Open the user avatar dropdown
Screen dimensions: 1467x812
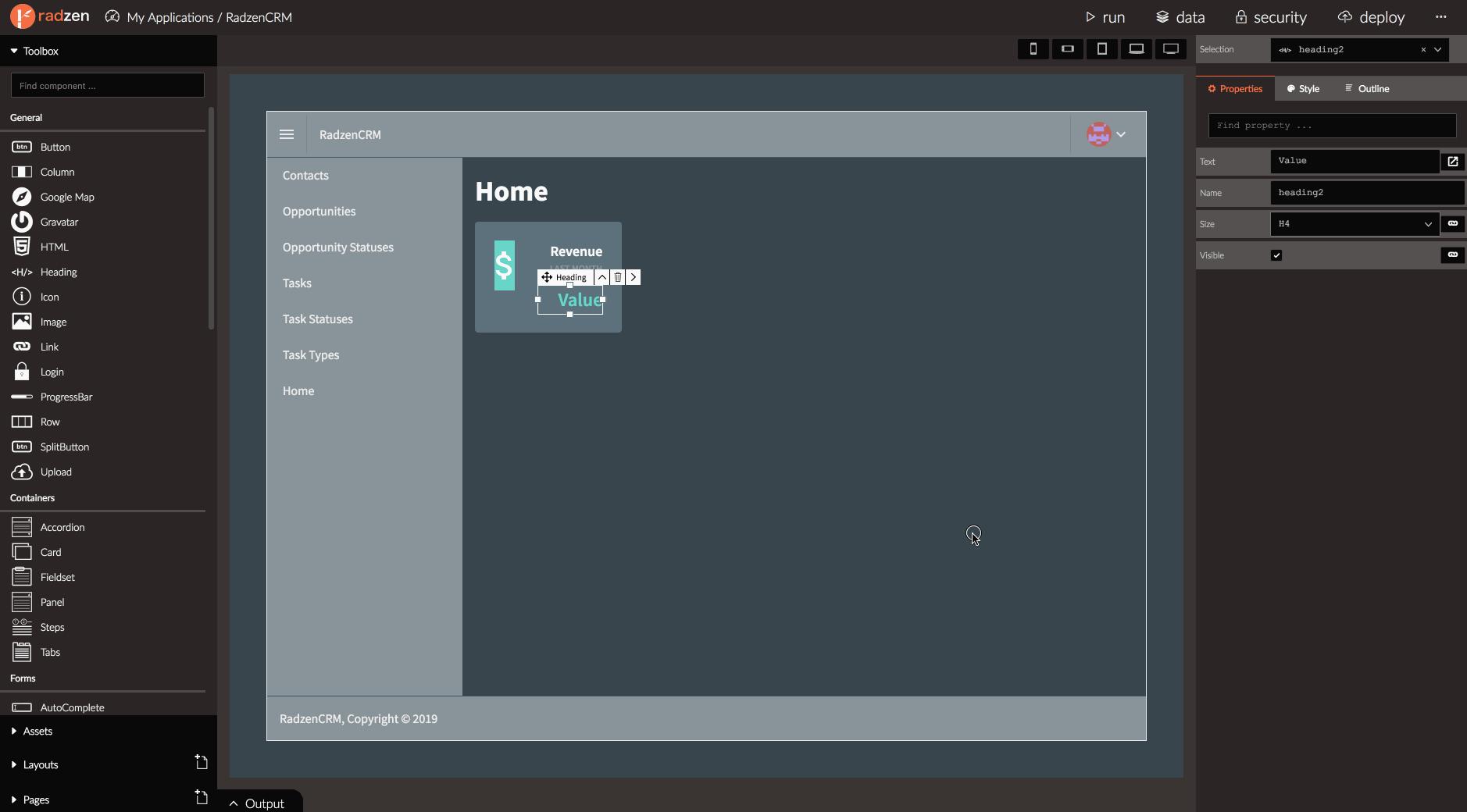click(1107, 134)
